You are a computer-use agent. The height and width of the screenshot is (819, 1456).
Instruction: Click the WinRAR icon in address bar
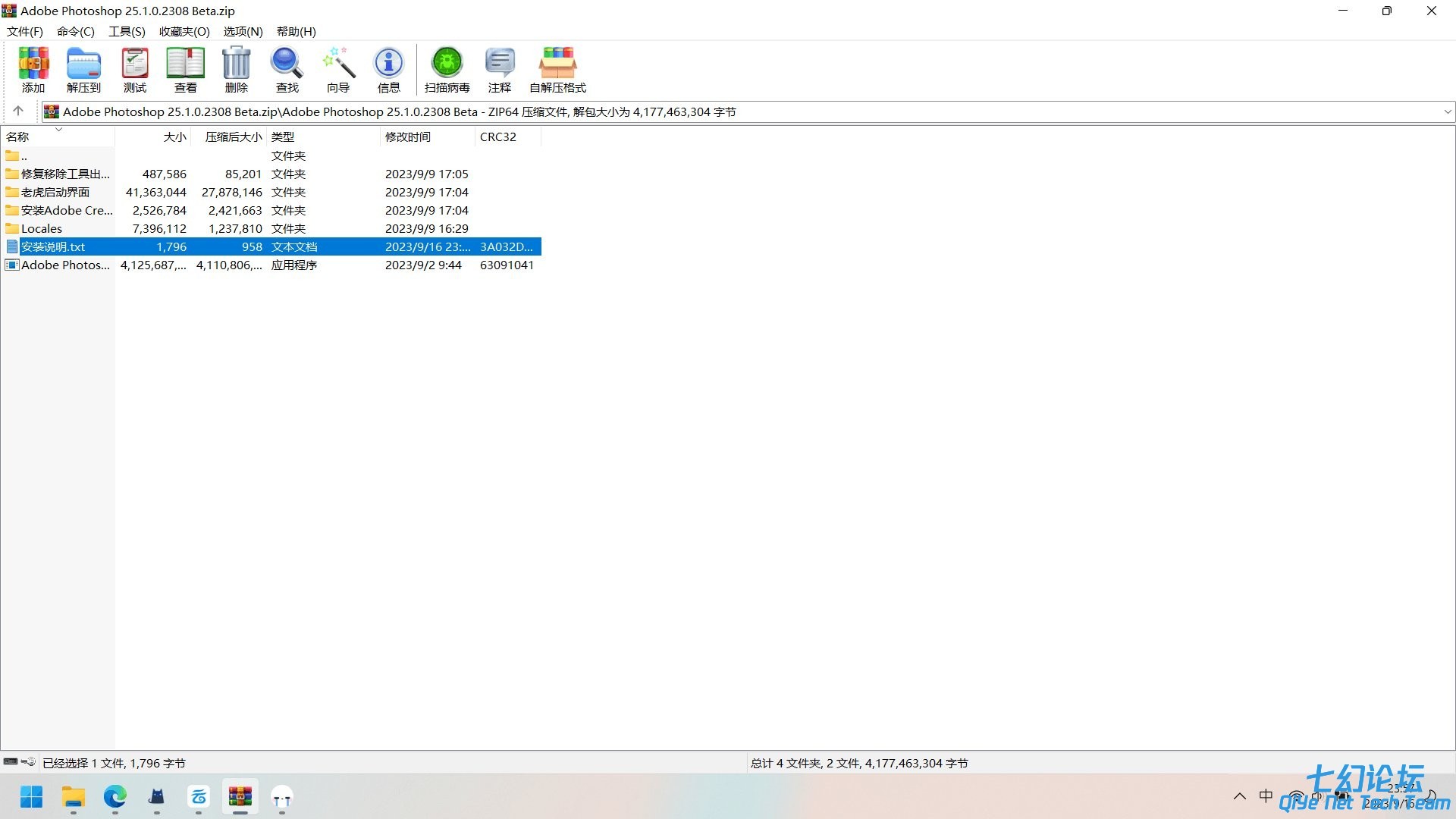(x=52, y=111)
